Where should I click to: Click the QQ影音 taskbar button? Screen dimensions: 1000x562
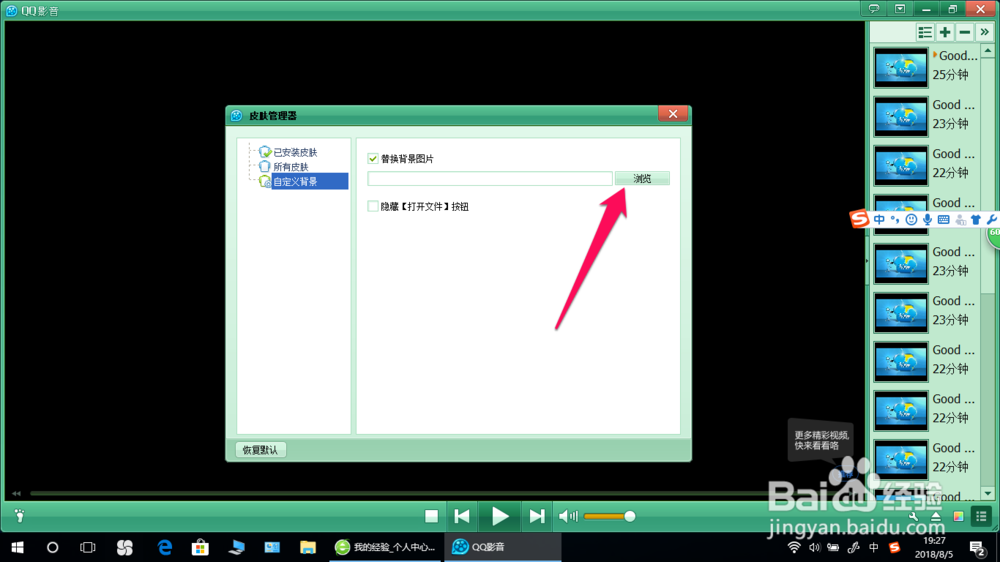503,547
